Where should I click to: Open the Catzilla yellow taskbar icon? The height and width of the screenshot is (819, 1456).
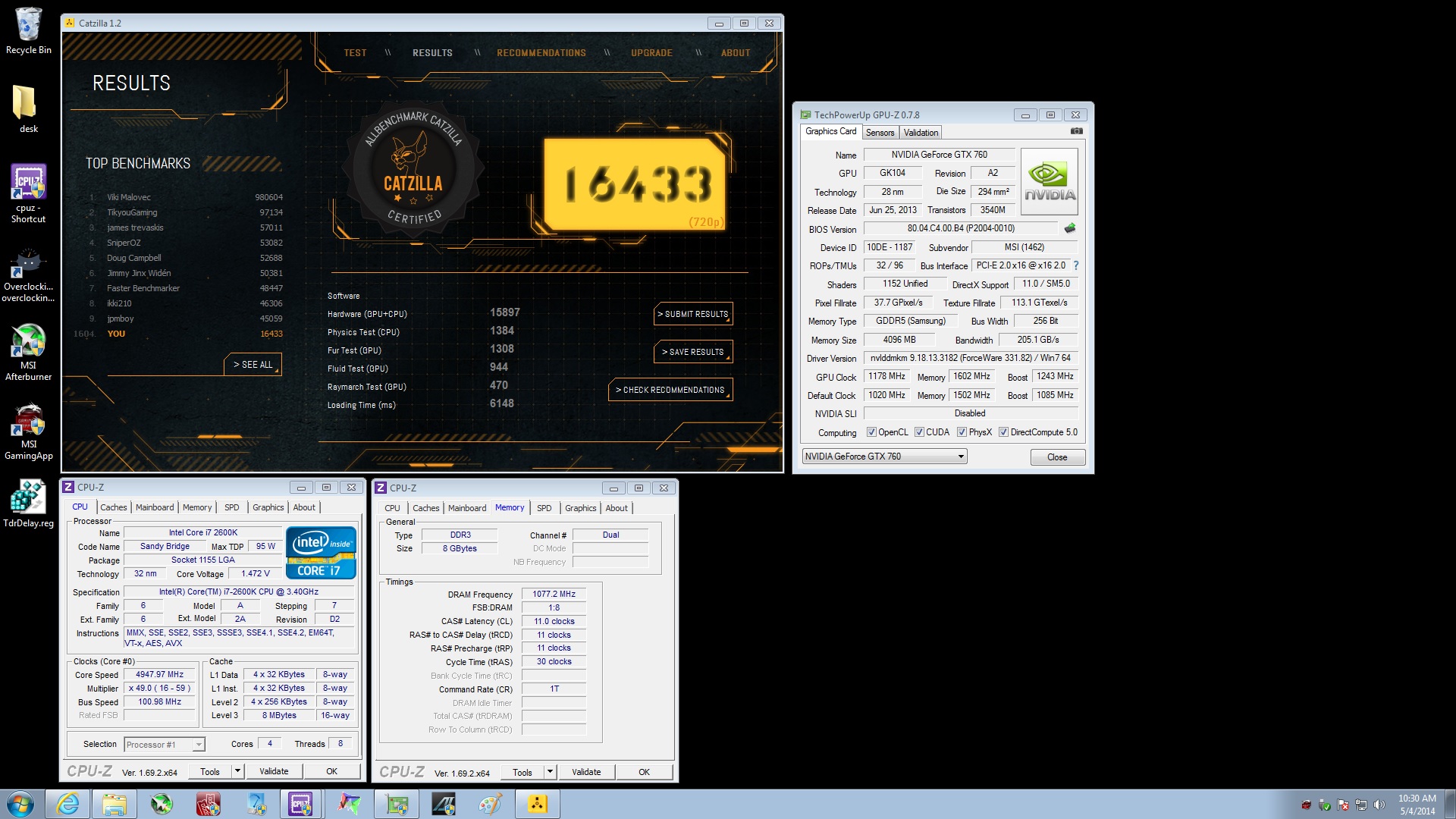pyautogui.click(x=537, y=804)
